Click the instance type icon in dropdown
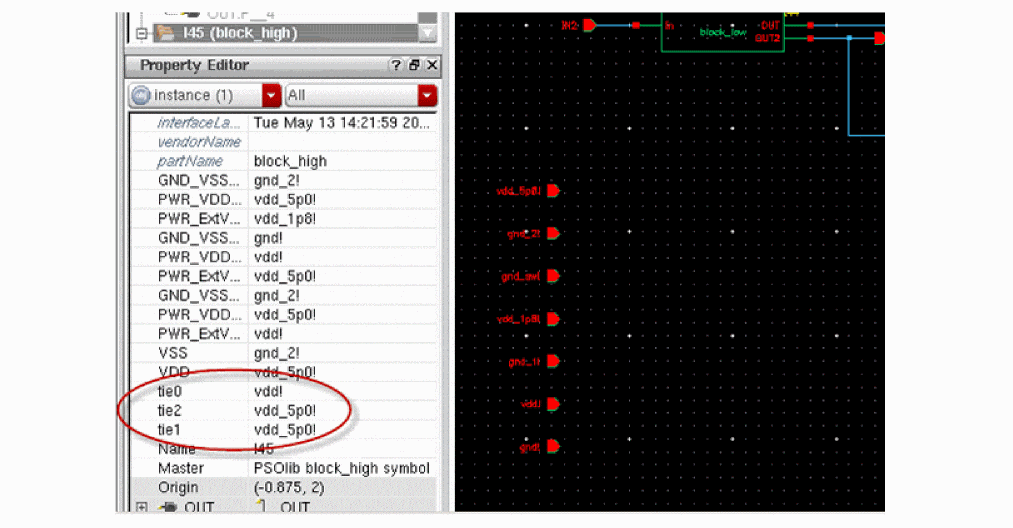This screenshot has height=528, width=1013. click(140, 96)
